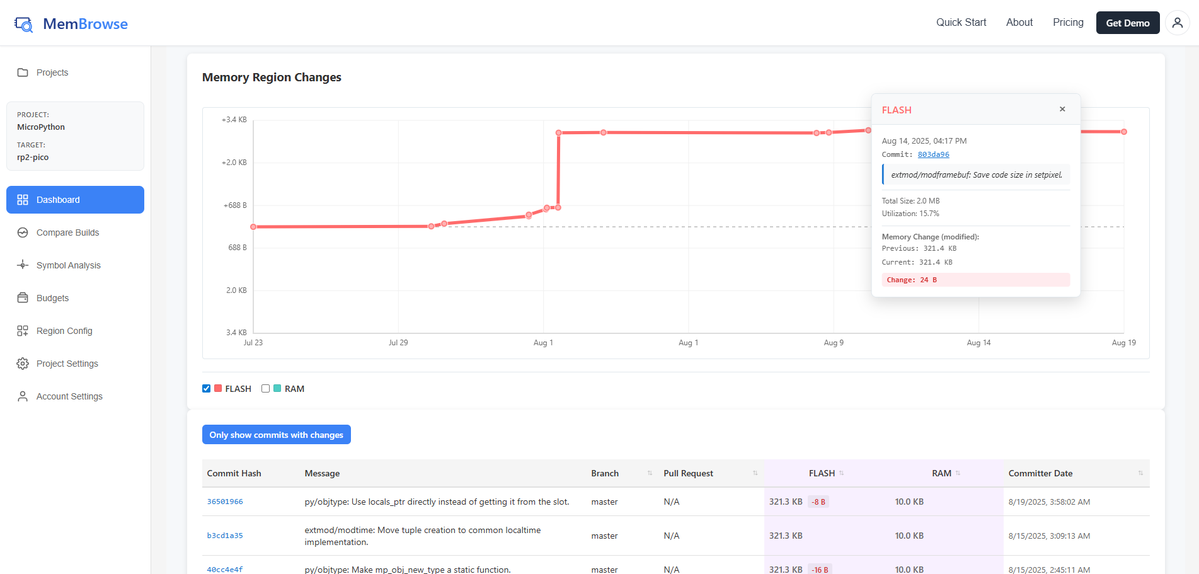Sort table by Branch column arrows
1199x574 pixels.
coord(650,473)
